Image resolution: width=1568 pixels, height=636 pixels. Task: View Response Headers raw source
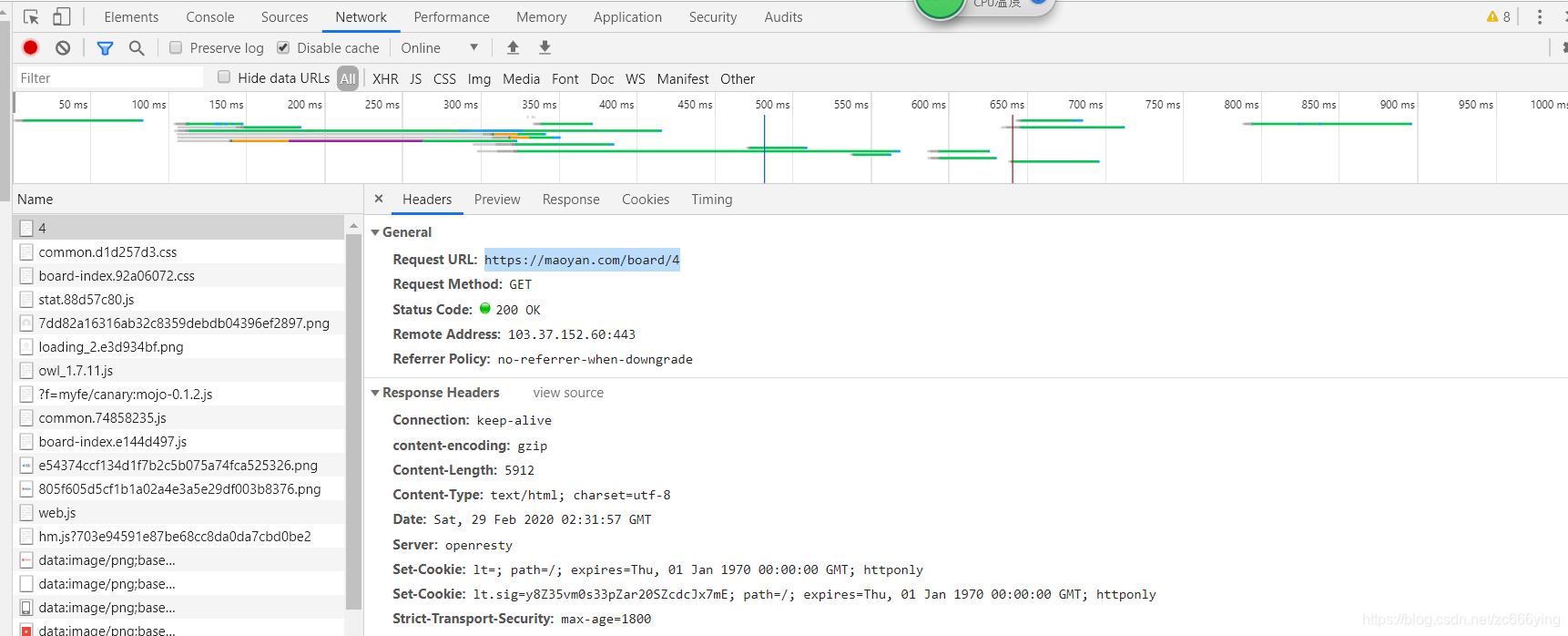[x=568, y=392]
